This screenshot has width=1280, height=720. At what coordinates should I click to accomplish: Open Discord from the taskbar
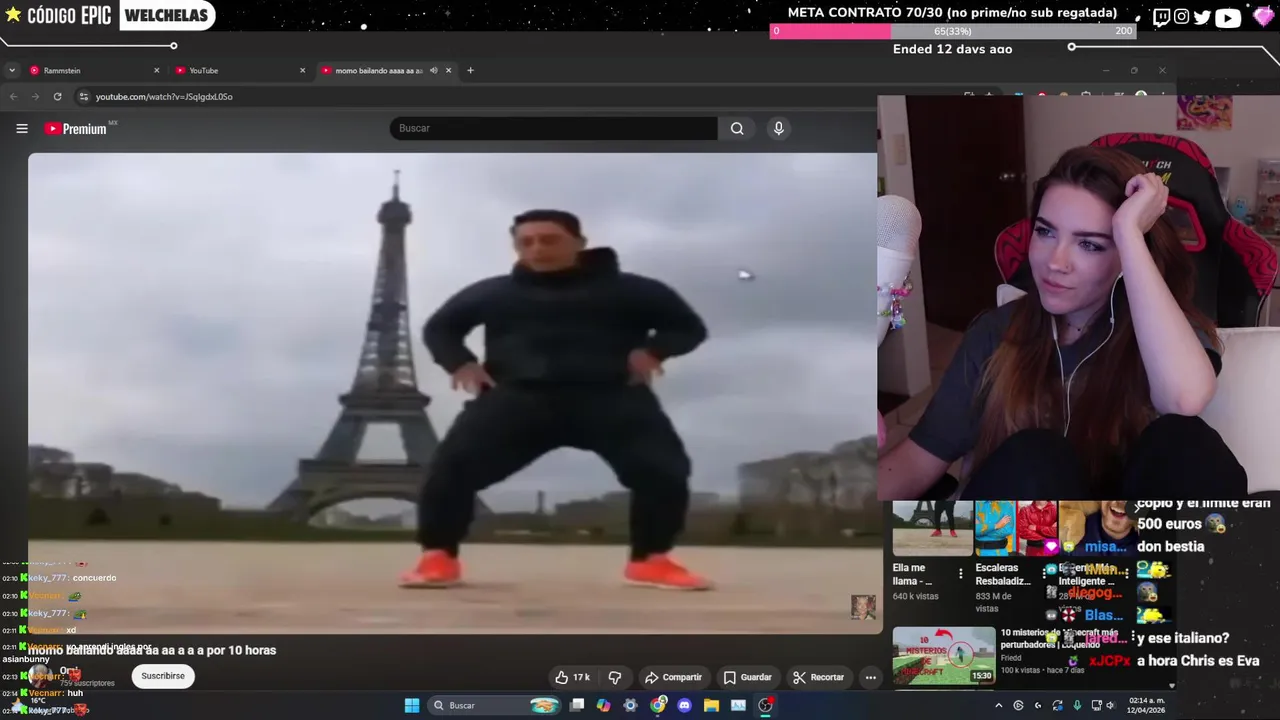tap(684, 705)
